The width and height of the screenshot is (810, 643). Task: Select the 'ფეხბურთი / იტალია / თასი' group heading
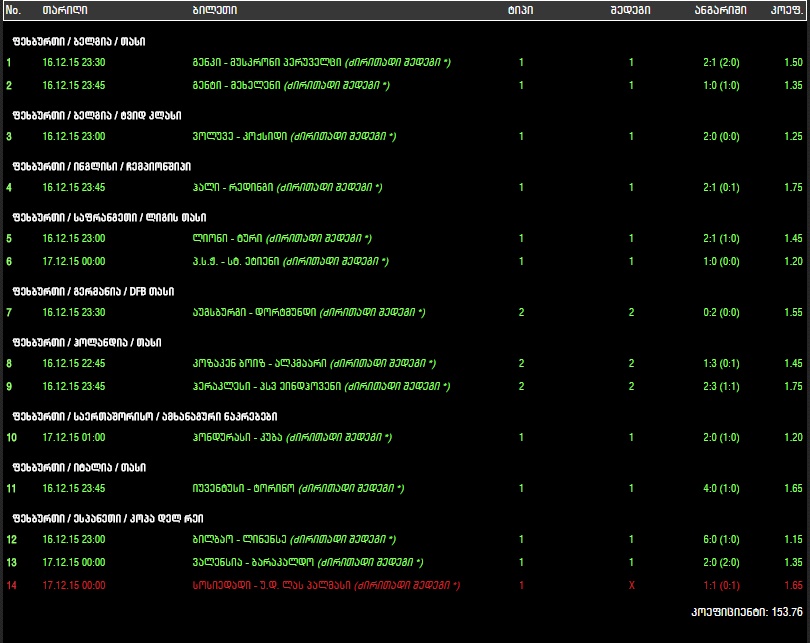pos(79,467)
